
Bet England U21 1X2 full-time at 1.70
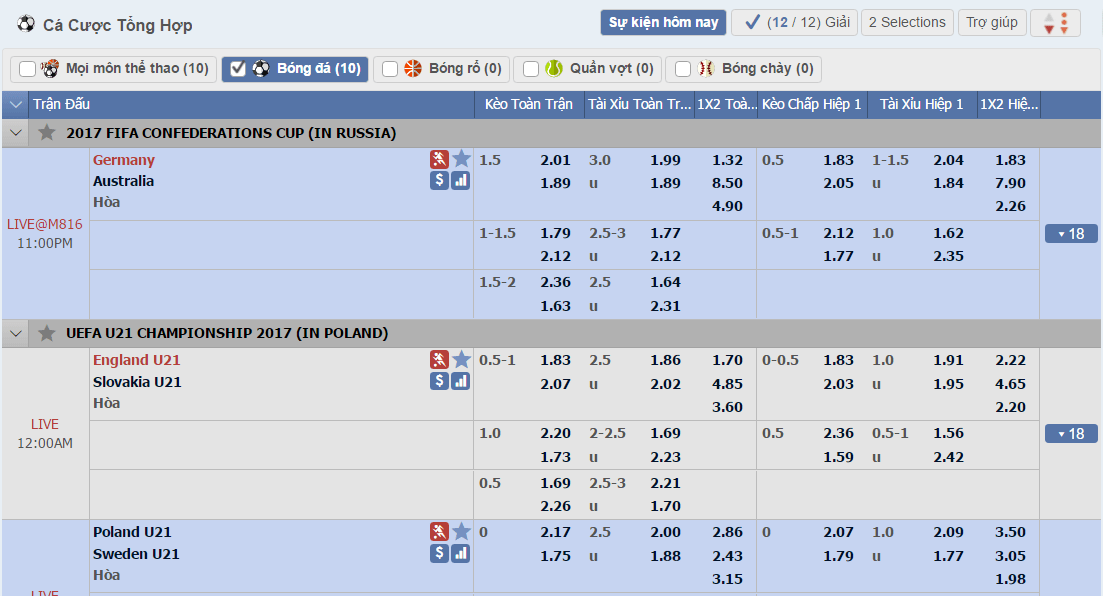pos(727,360)
